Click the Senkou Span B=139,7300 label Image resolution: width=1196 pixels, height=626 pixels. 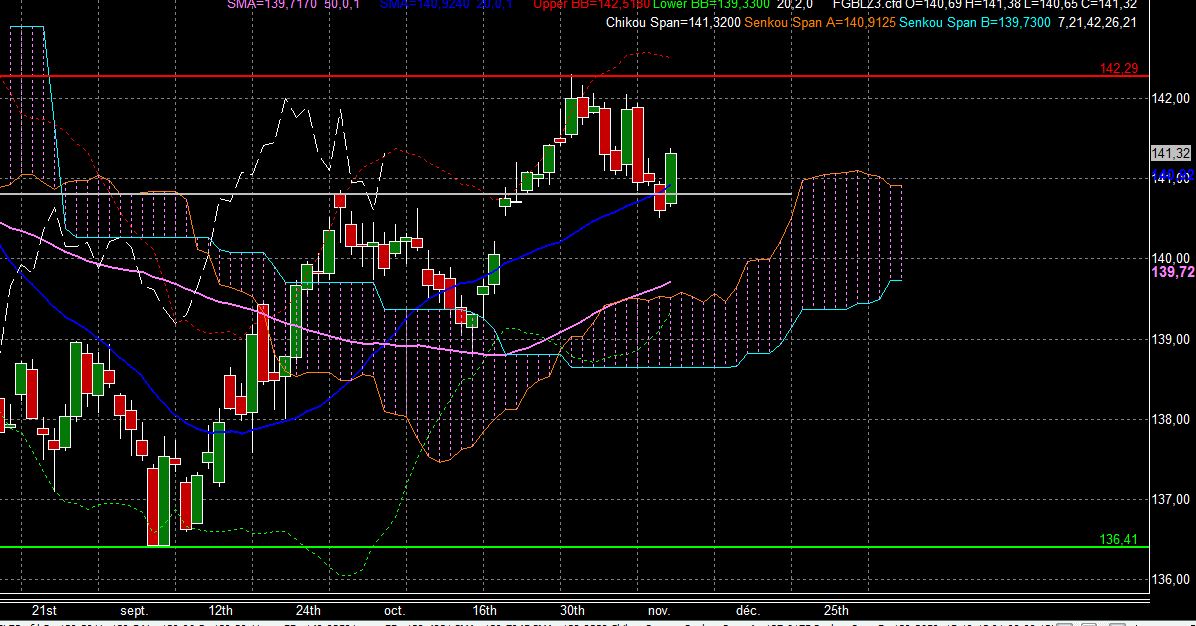coord(975,23)
